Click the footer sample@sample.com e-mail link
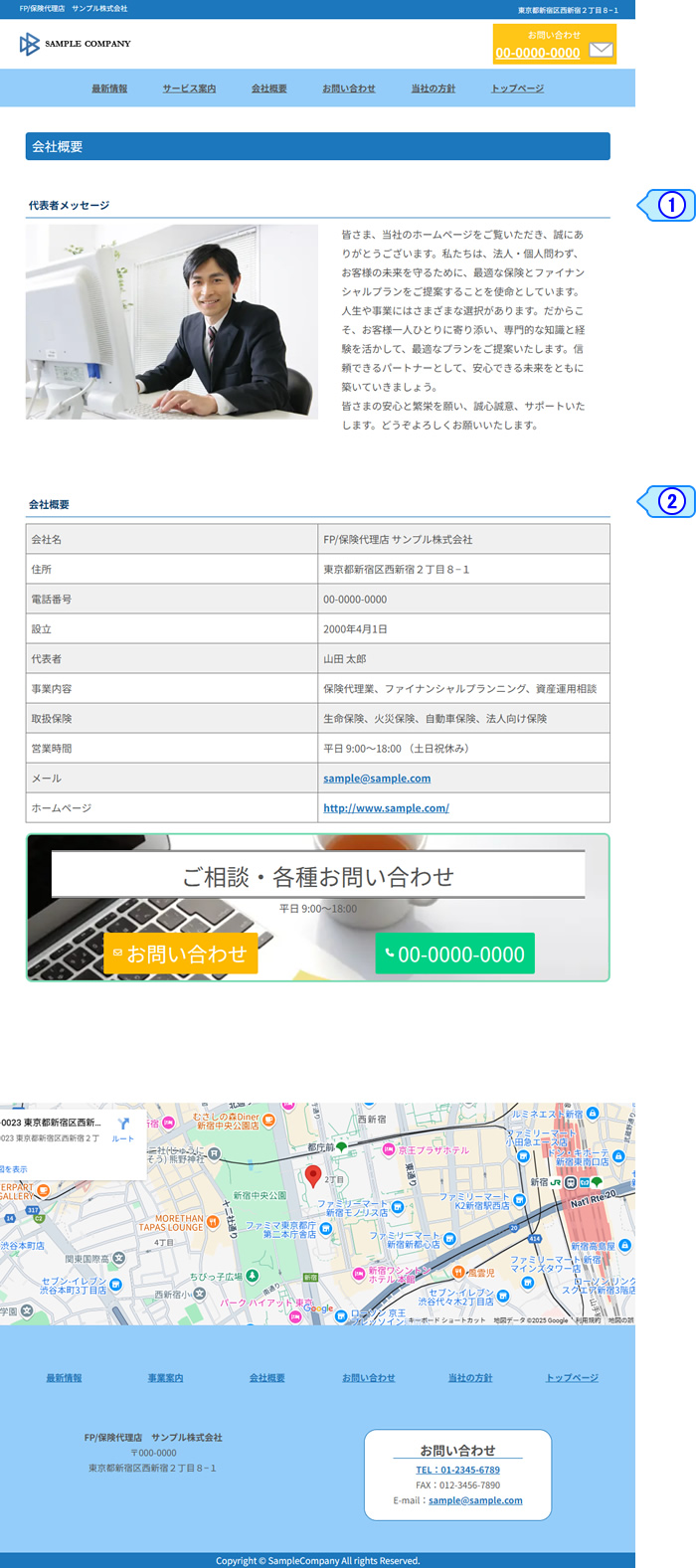 click(x=475, y=1500)
